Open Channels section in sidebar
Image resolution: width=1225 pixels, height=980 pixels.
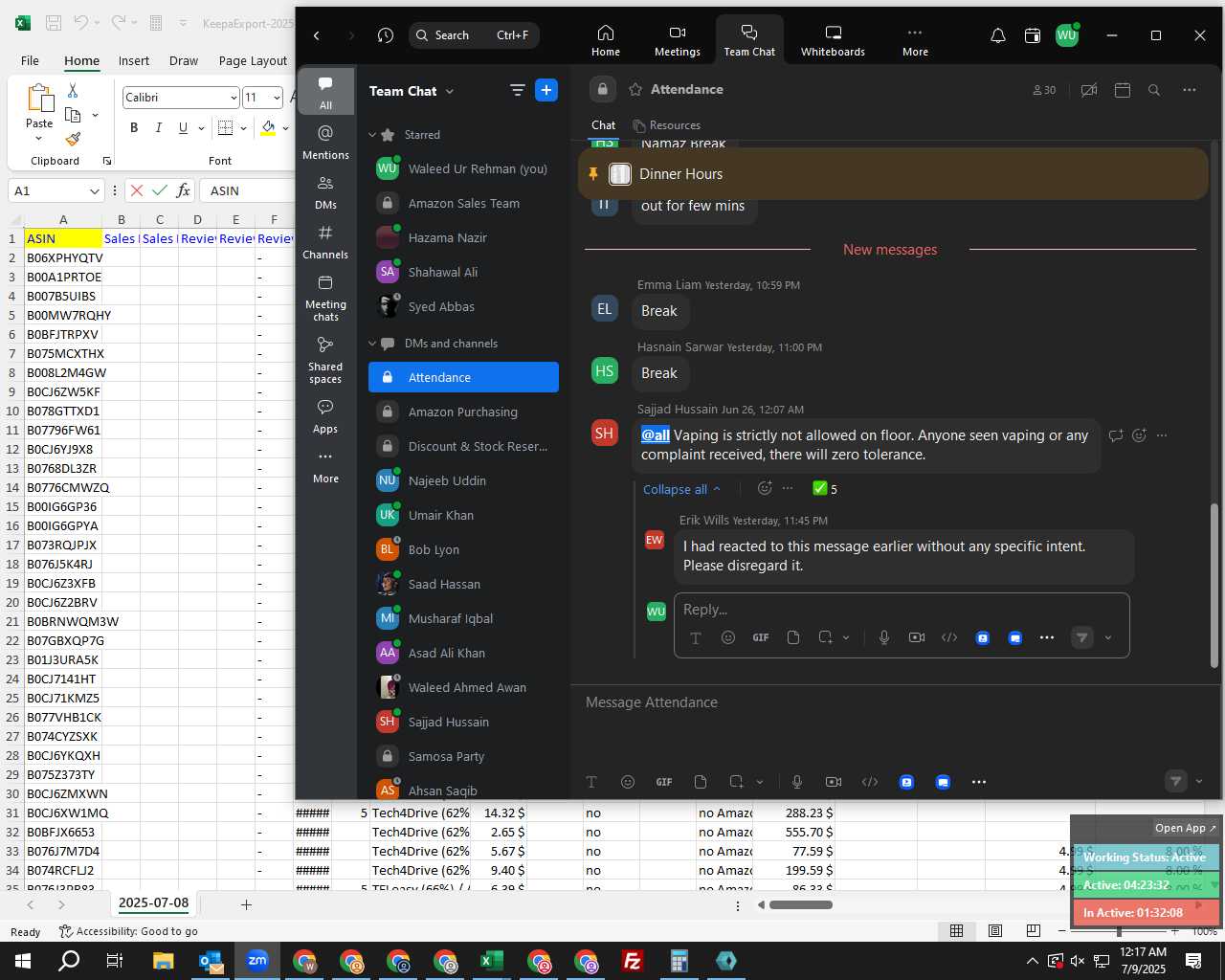pos(325,241)
